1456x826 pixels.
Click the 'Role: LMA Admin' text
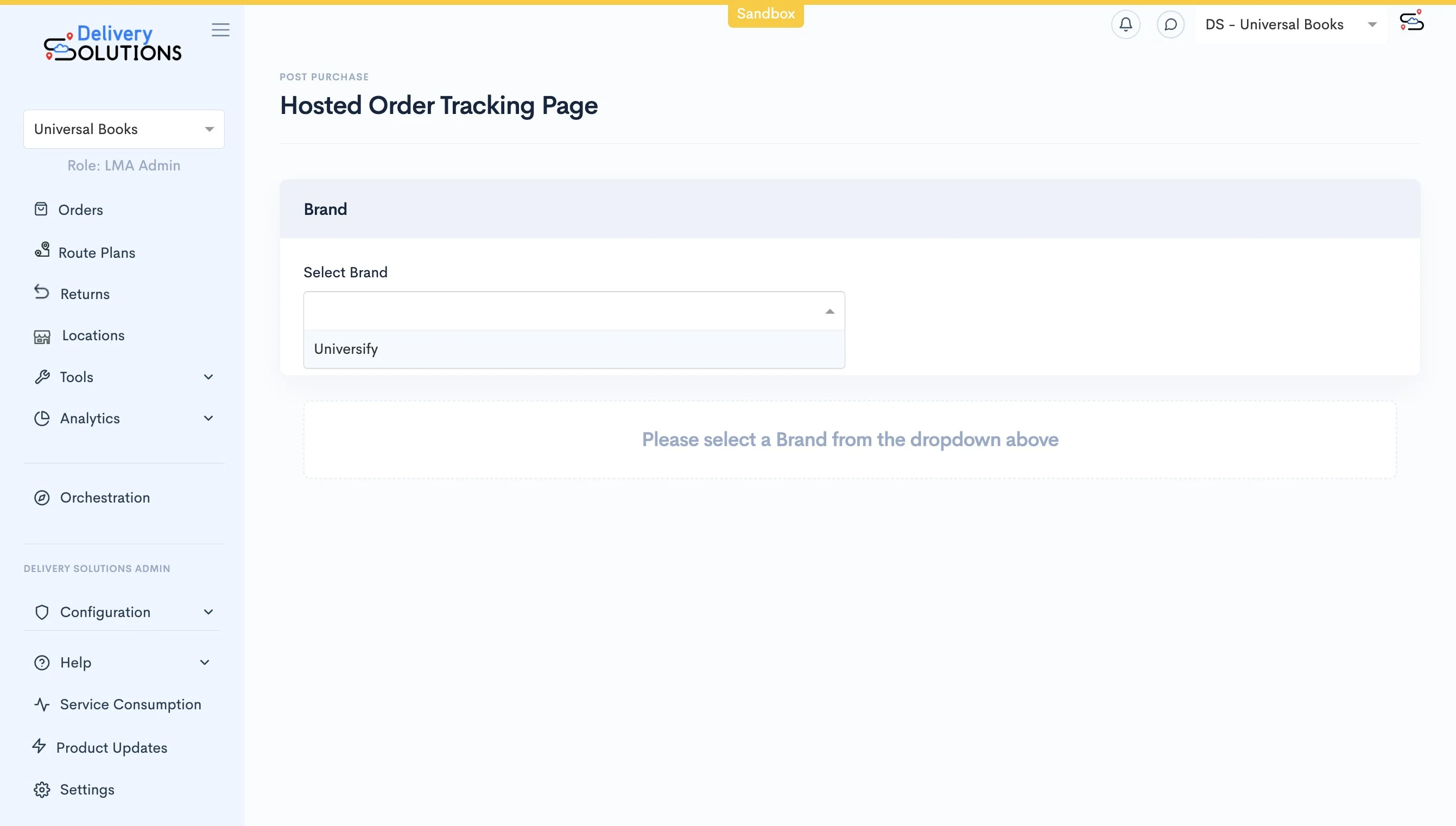[124, 166]
